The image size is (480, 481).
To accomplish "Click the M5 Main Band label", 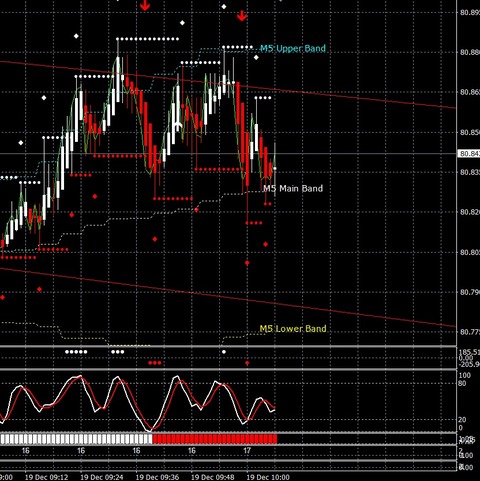I will (293, 188).
